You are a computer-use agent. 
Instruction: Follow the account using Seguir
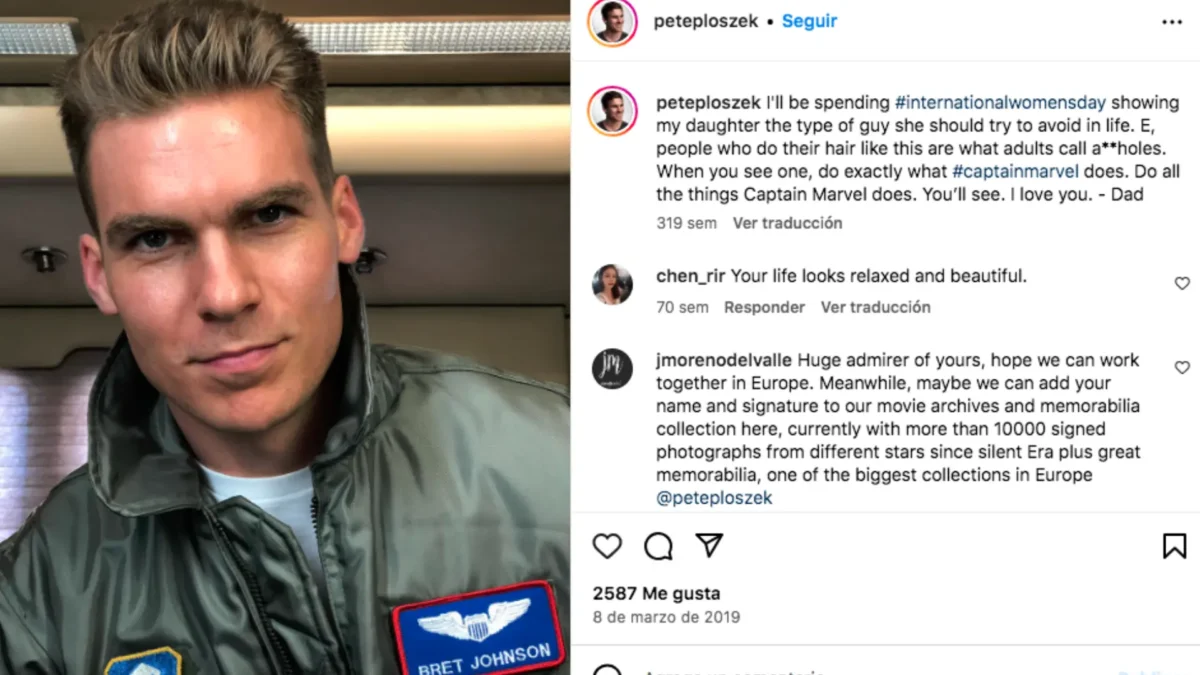(809, 21)
